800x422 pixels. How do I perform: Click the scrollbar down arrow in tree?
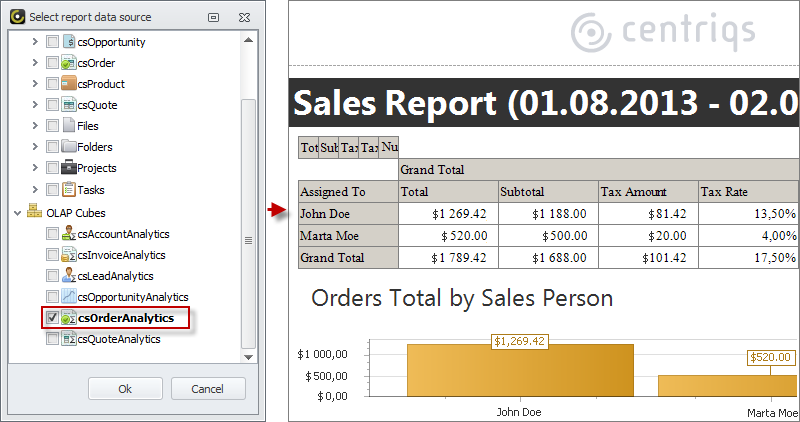point(248,357)
